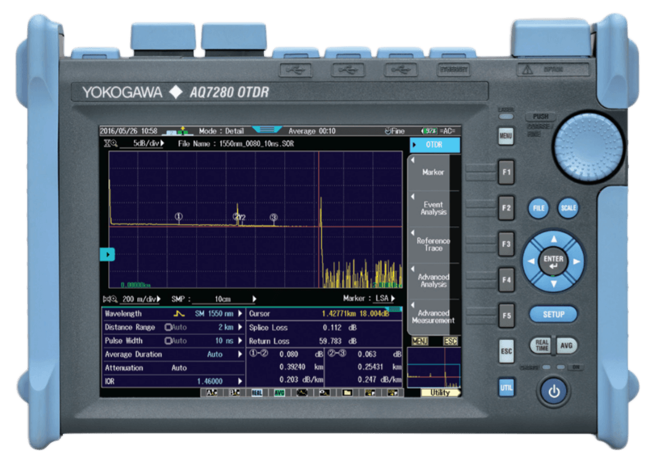Screen dimensions: 650x468
Task: Open the Advanced Analysis soft menu
Action: [433, 280]
